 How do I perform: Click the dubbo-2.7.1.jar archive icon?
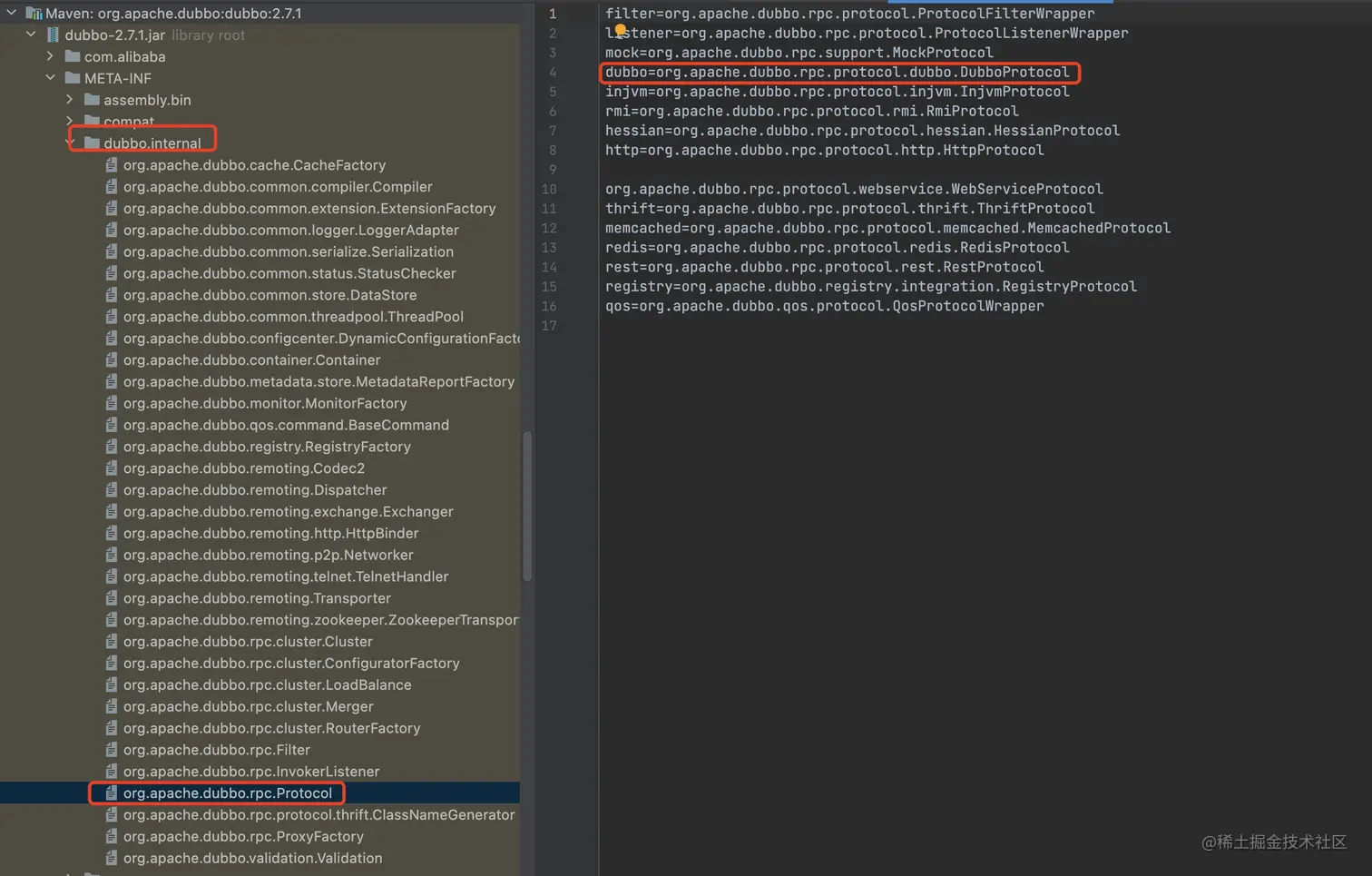tap(53, 34)
